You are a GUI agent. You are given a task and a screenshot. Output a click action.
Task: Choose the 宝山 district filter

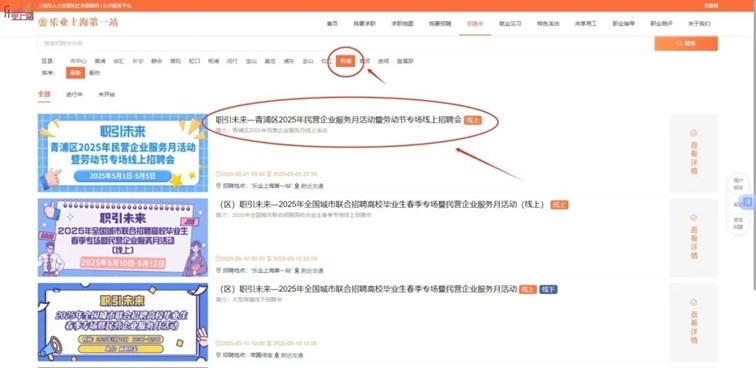[251, 61]
